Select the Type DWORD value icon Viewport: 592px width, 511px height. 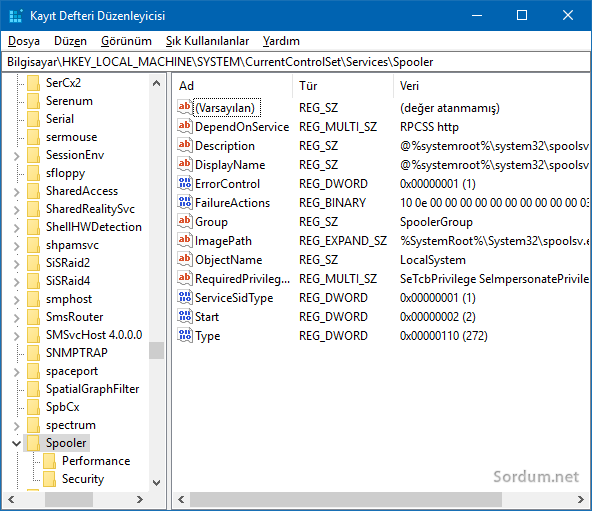pos(185,335)
